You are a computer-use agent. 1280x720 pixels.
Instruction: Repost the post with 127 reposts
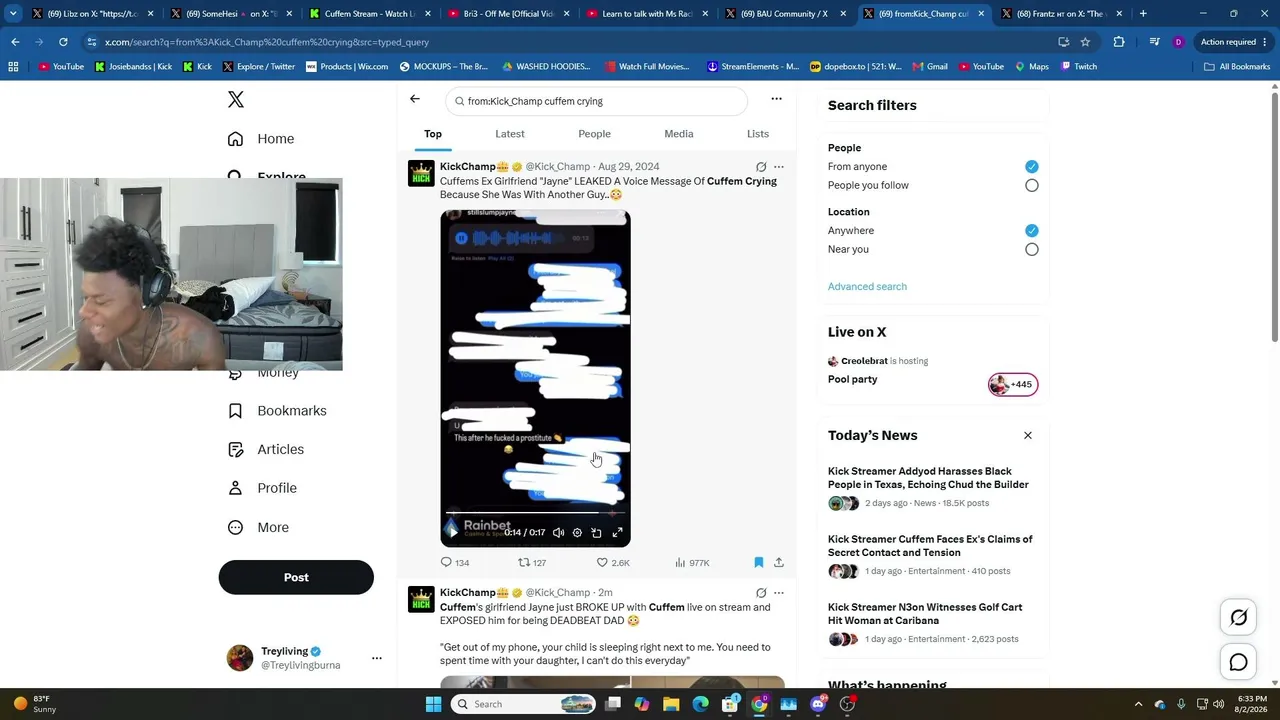click(x=532, y=563)
